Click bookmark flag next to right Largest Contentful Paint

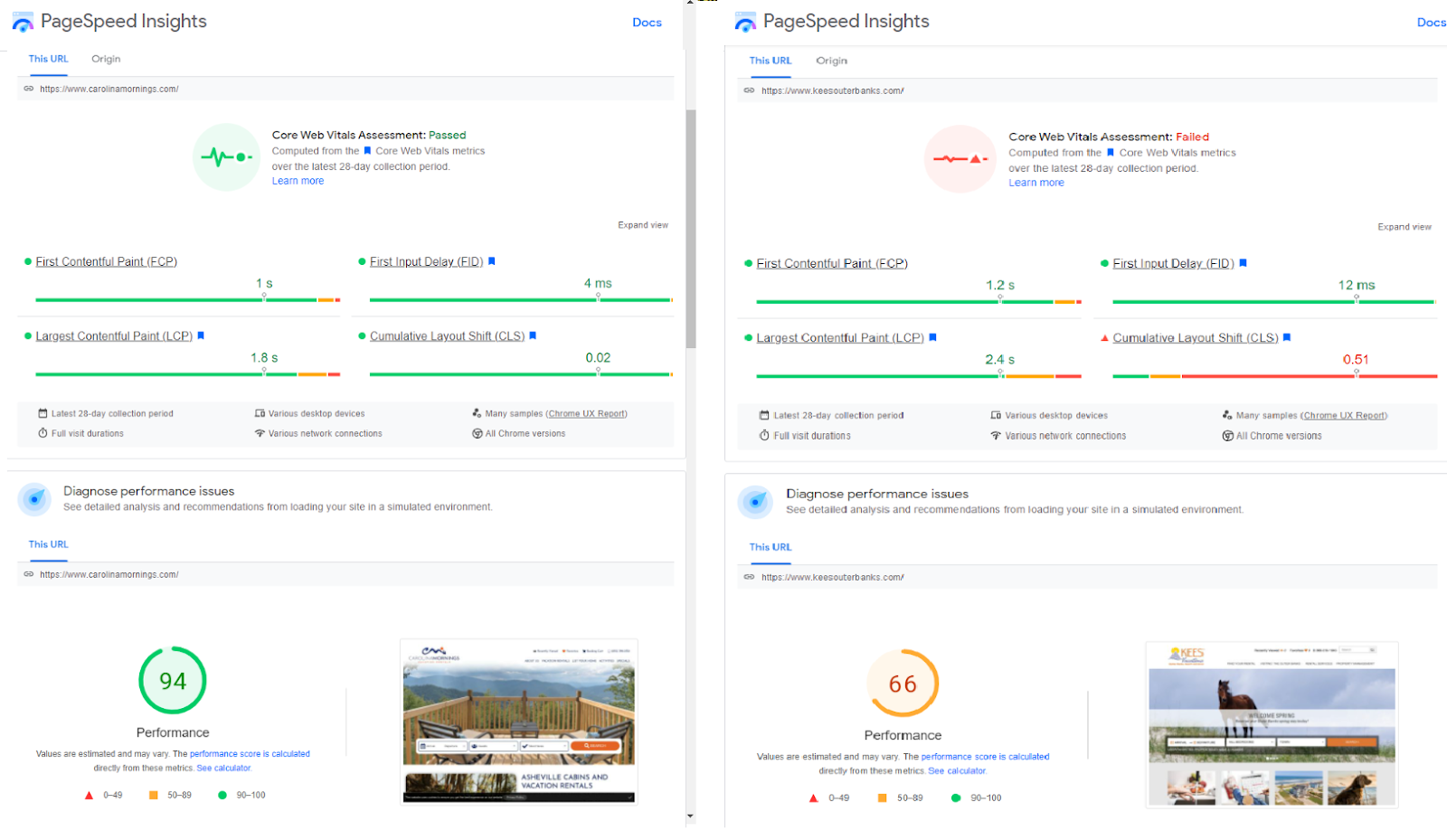pos(932,337)
